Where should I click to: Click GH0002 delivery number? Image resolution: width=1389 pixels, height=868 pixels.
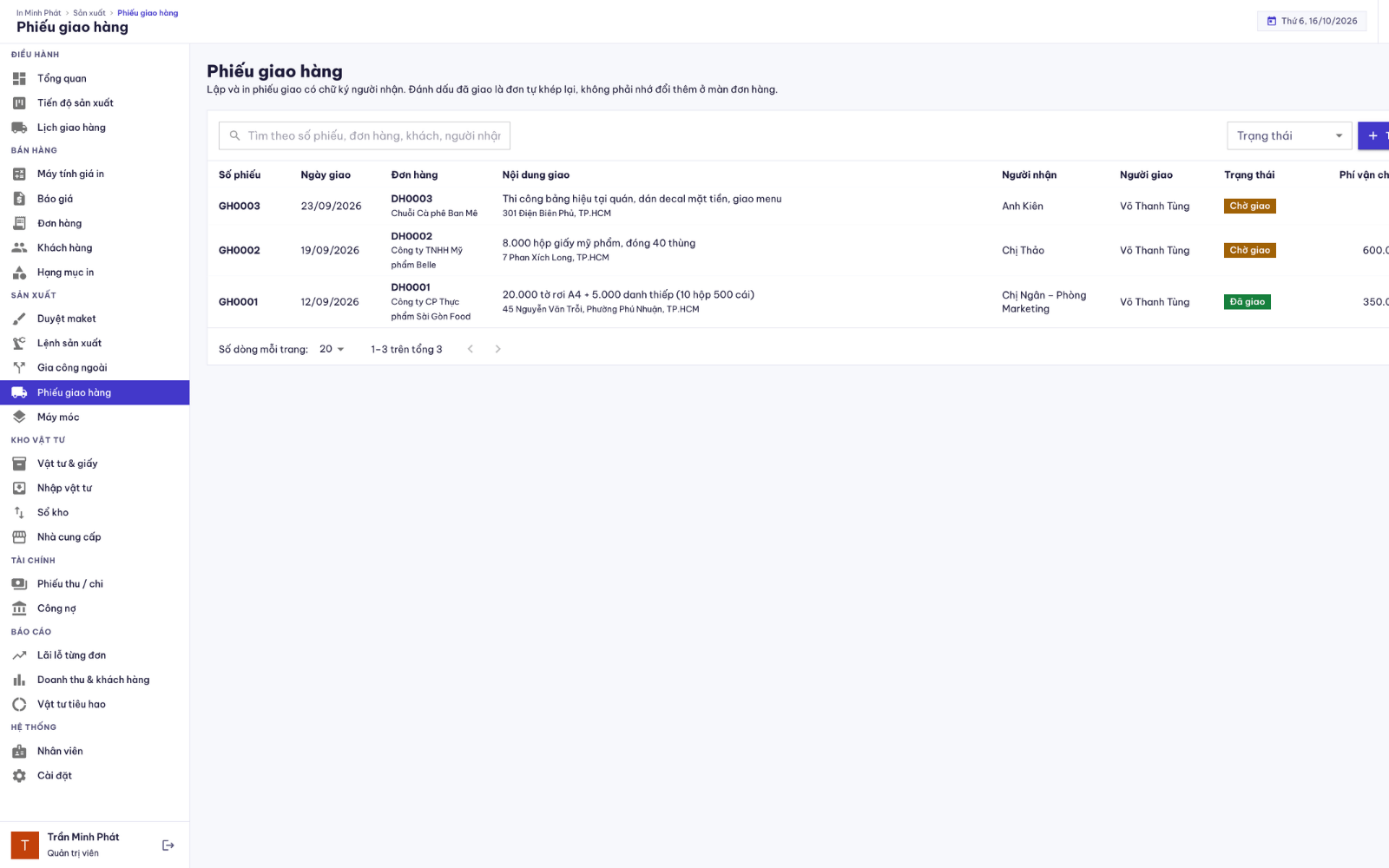coord(240,250)
